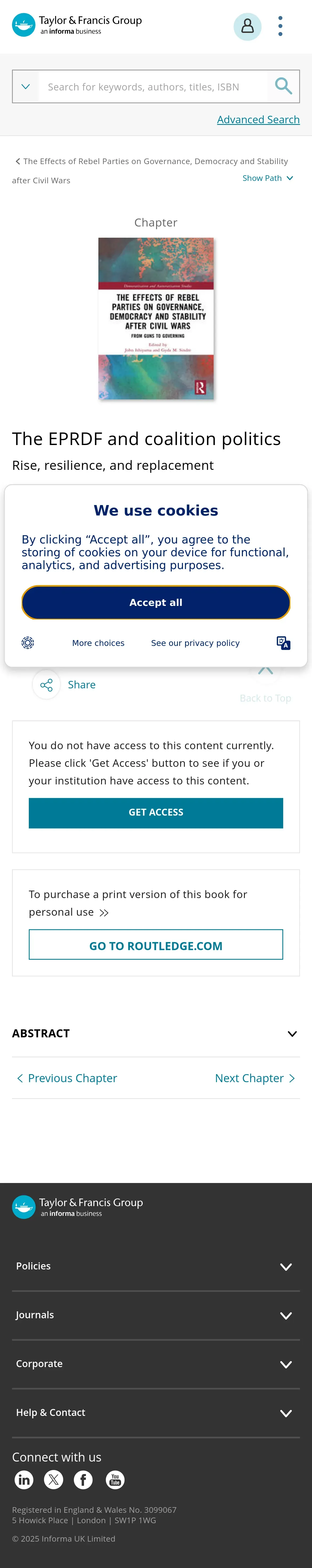The height and width of the screenshot is (1568, 312).
Task: Open the YouTube channel icon
Action: point(115,1479)
